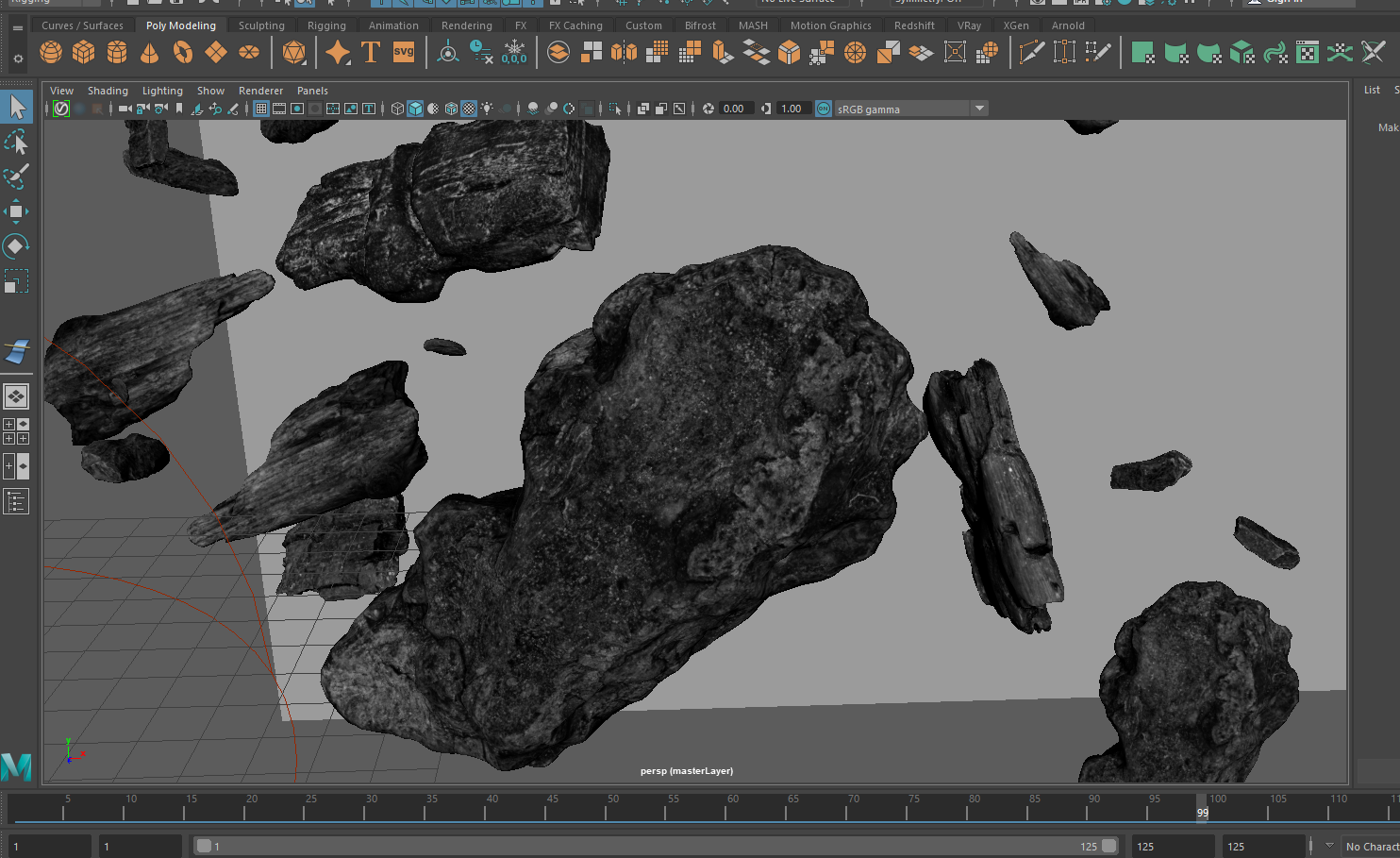The width and height of the screenshot is (1400, 858).
Task: Choose the Lasso select tool
Action: click(16, 143)
